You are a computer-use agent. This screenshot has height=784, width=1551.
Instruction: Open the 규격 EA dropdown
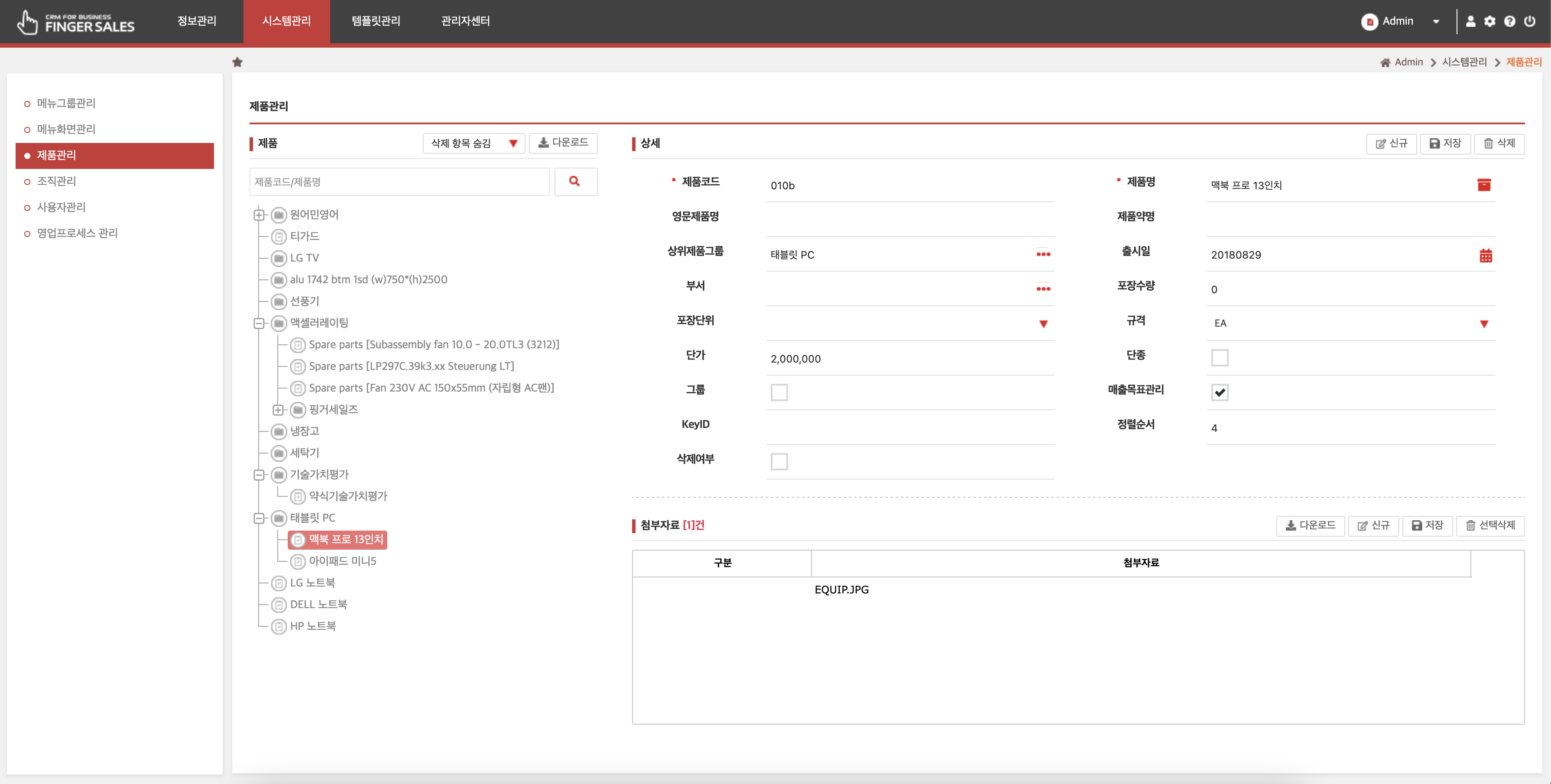[1483, 324]
